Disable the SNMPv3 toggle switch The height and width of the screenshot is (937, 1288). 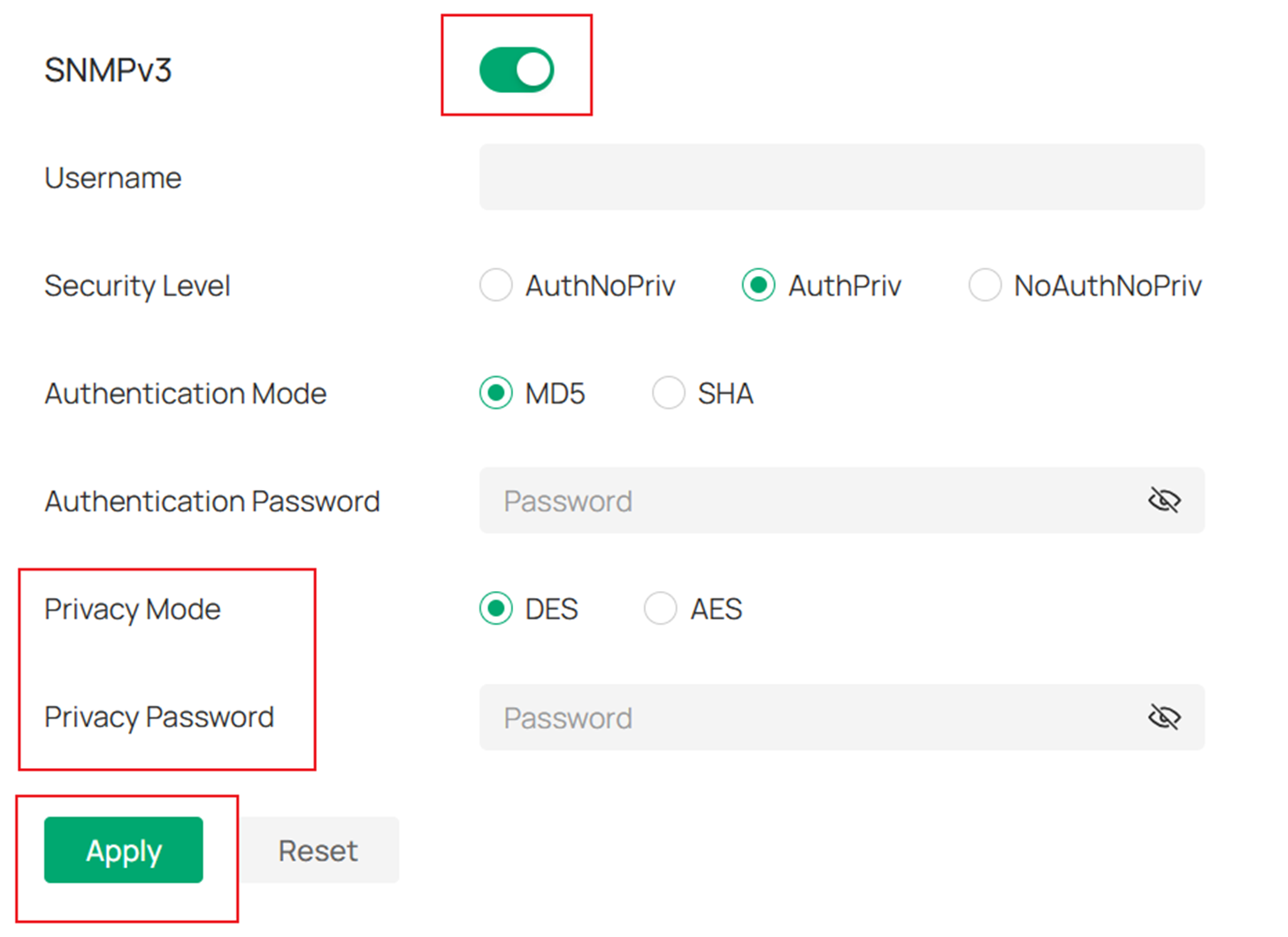[517, 67]
